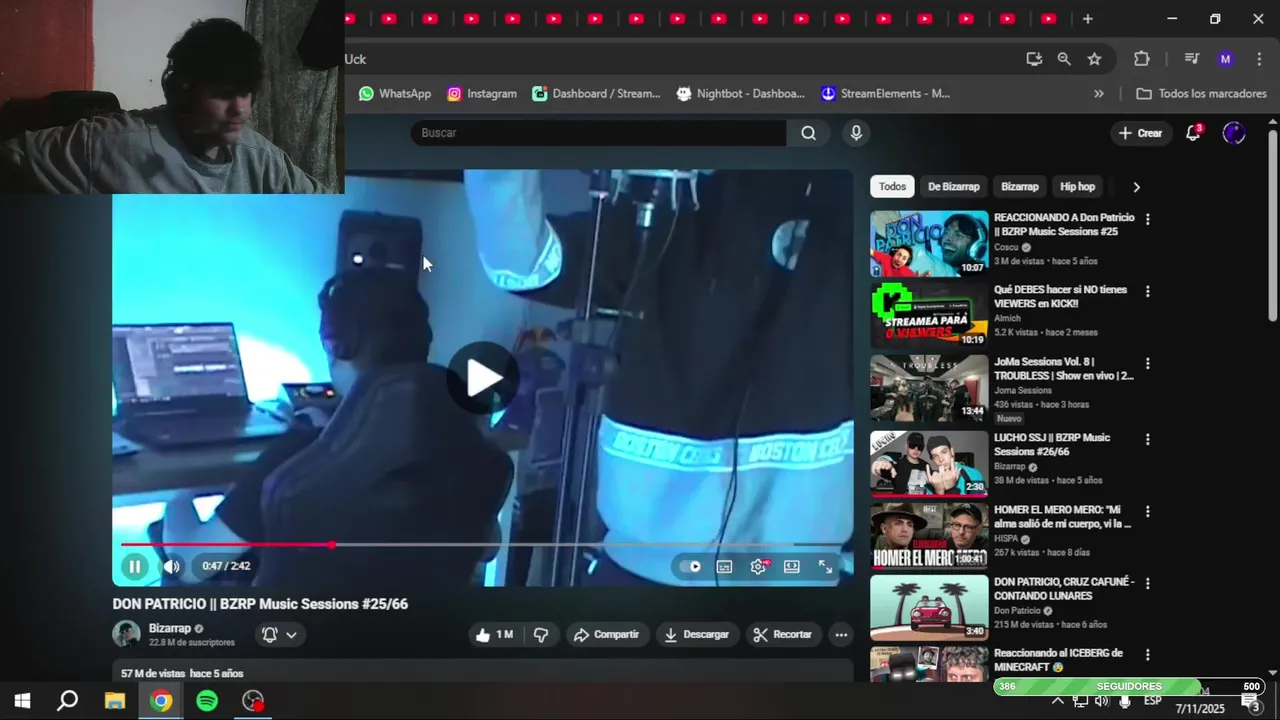The width and height of the screenshot is (1280, 720).
Task: Open system tray volume speaker icon
Action: [x=1102, y=701]
